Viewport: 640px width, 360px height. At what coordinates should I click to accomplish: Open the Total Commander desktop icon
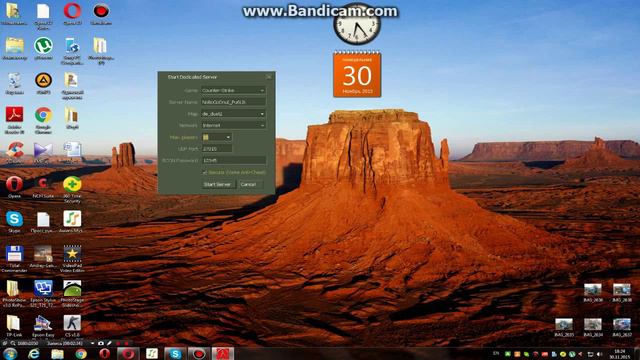pos(14,259)
